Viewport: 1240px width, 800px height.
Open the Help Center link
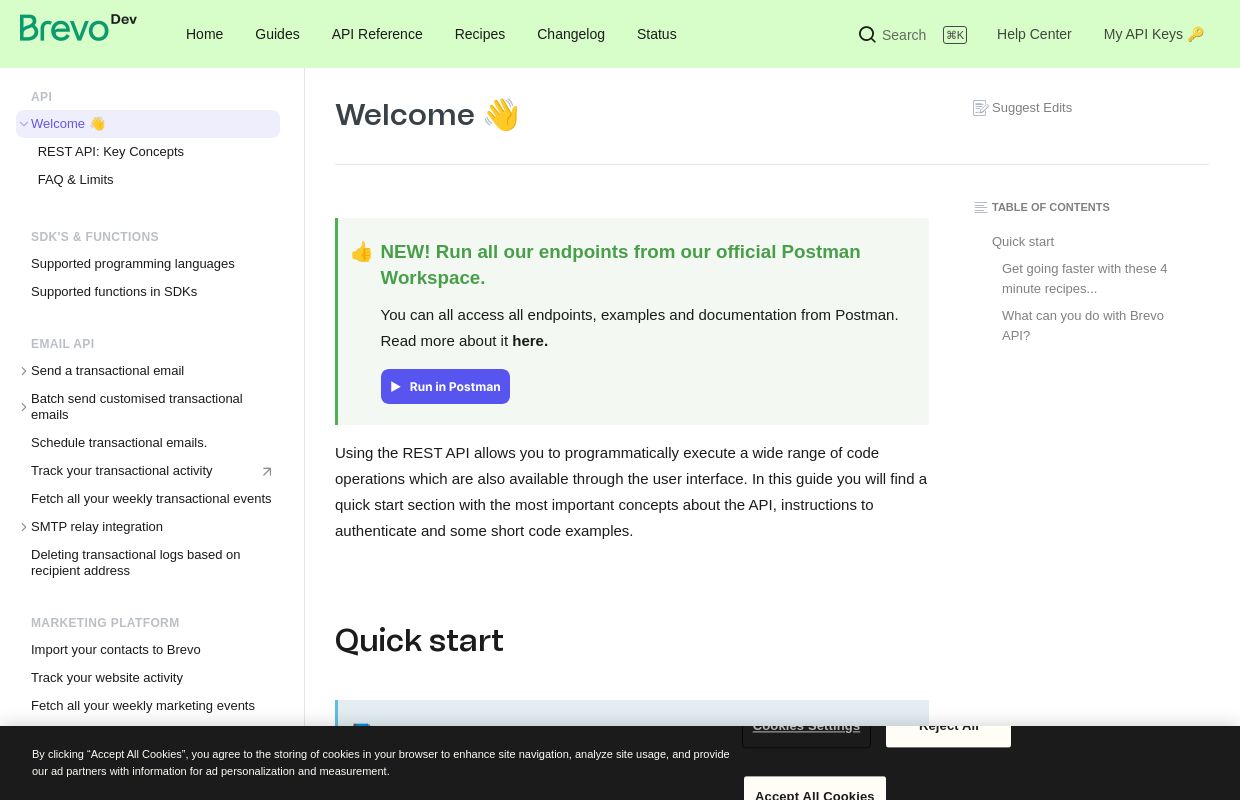point(1034,34)
